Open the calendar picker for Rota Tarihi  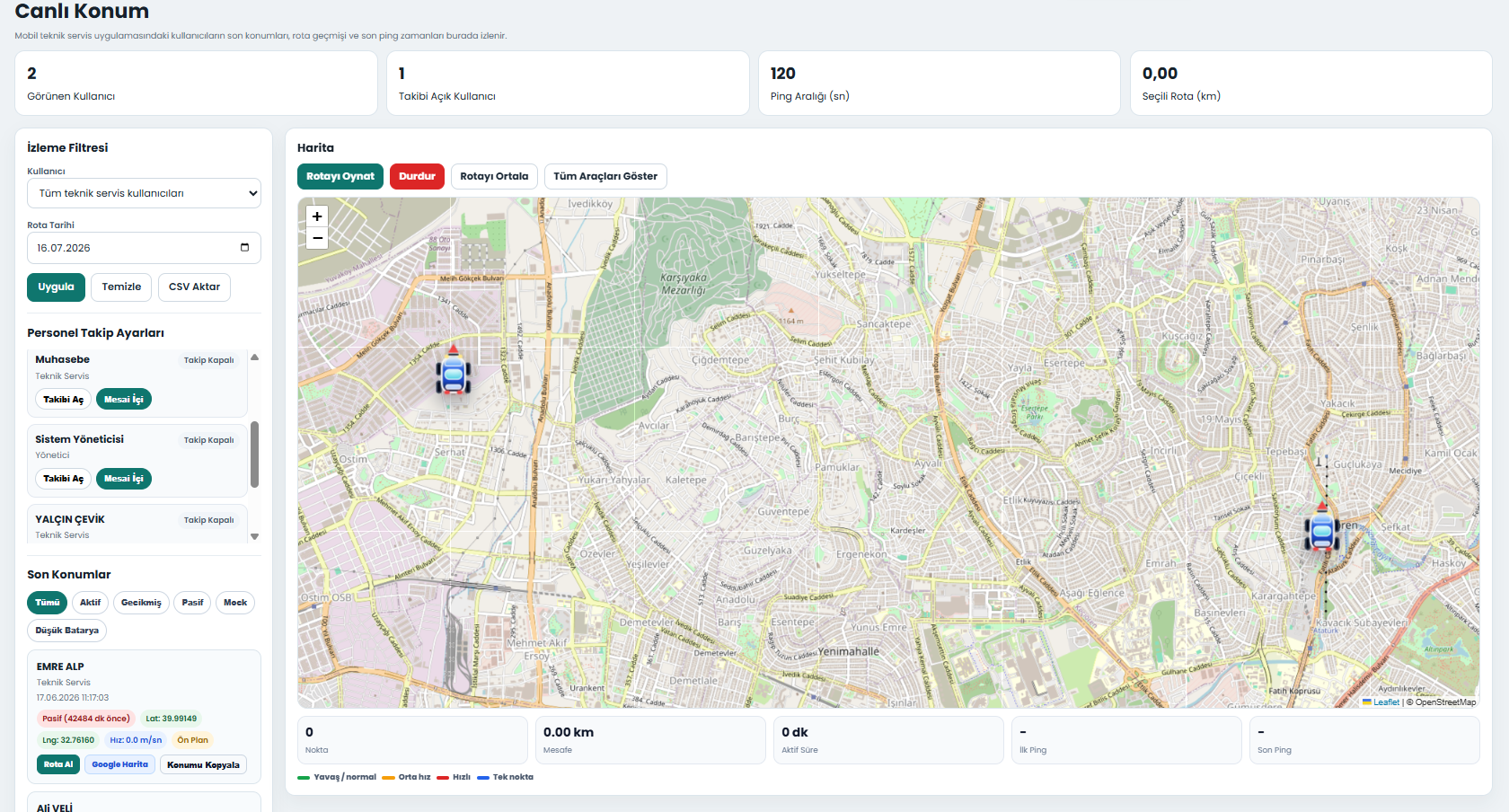point(244,248)
